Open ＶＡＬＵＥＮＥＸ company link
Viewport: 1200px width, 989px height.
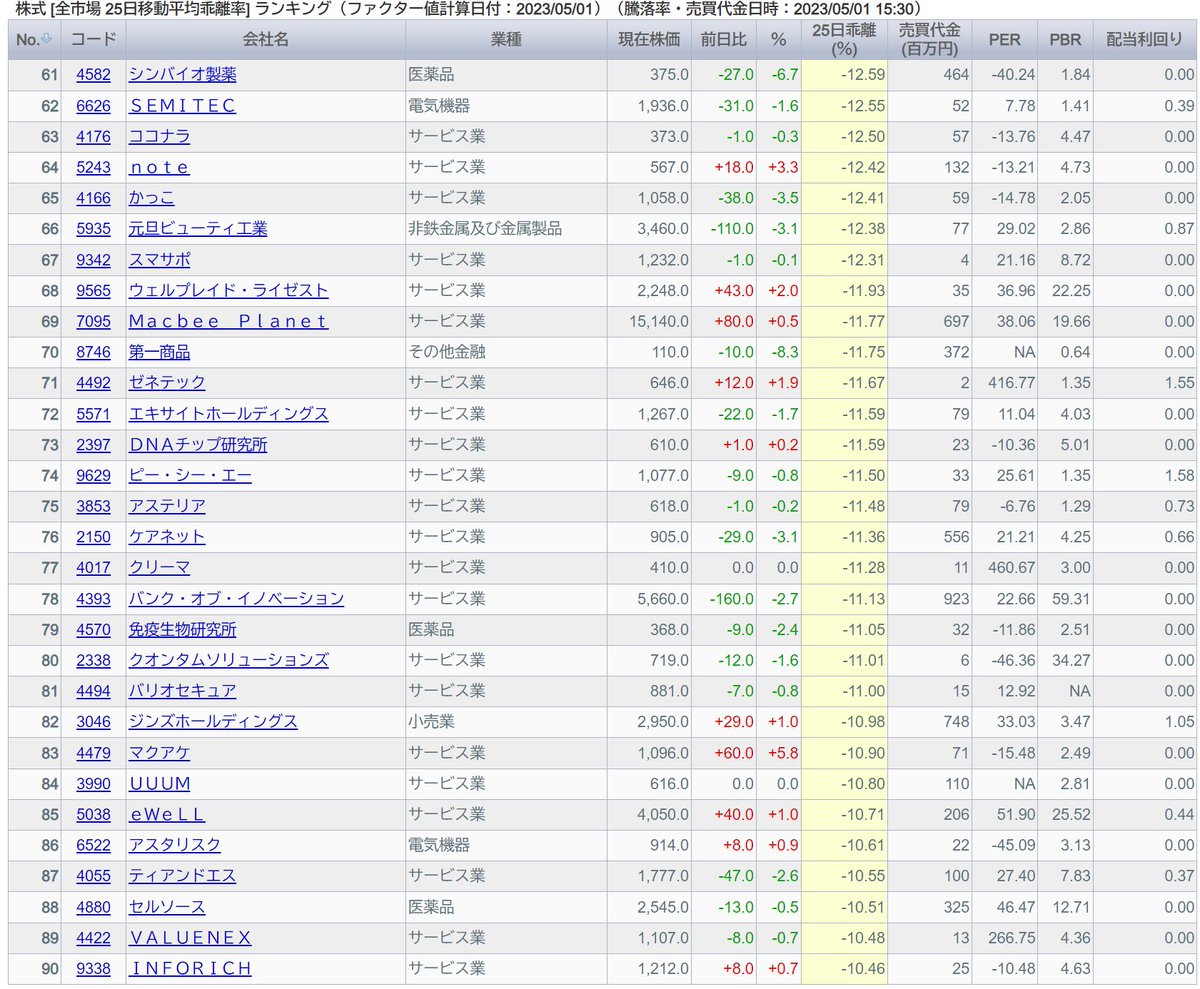190,938
